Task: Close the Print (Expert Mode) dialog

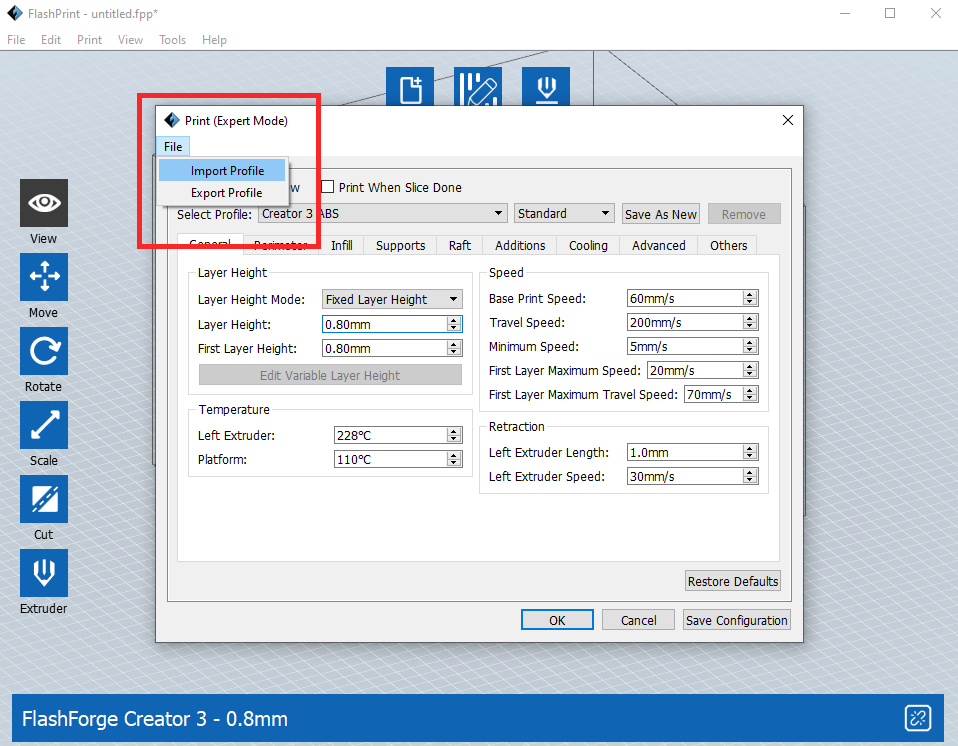Action: point(788,120)
